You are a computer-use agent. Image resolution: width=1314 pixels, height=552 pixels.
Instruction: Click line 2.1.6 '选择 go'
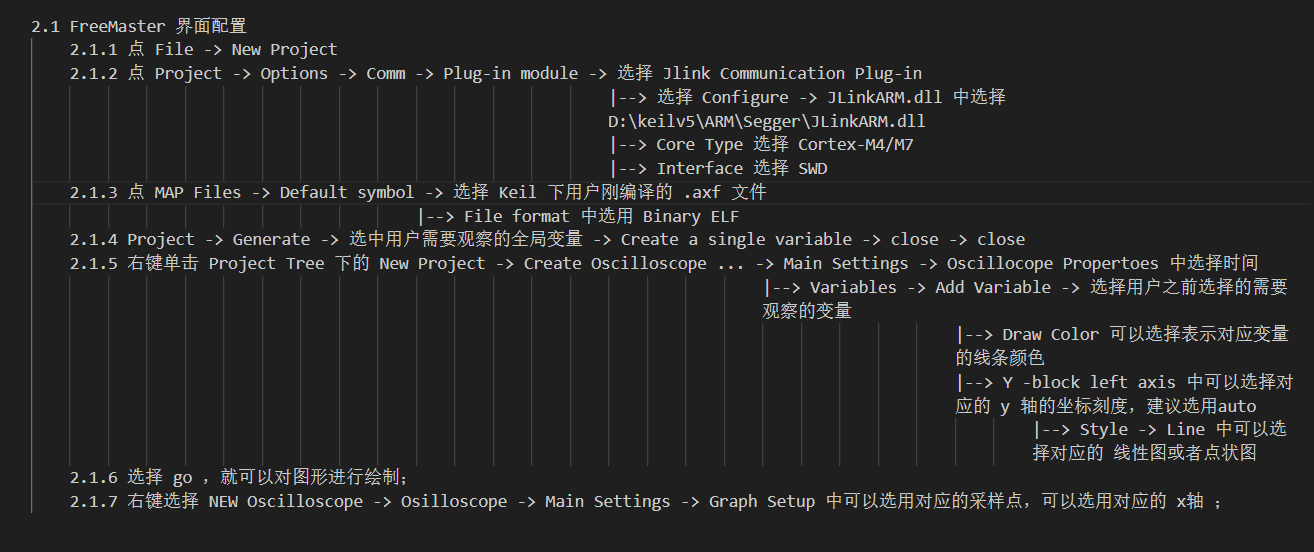coord(239,477)
